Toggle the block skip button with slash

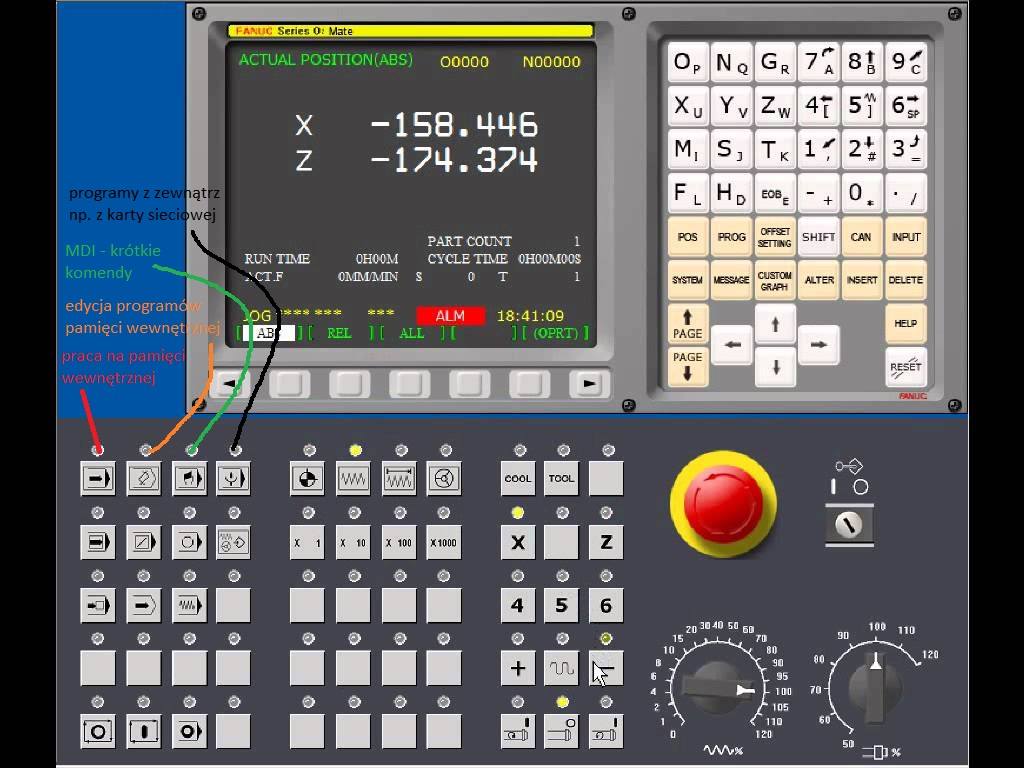pyautogui.click(x=144, y=542)
